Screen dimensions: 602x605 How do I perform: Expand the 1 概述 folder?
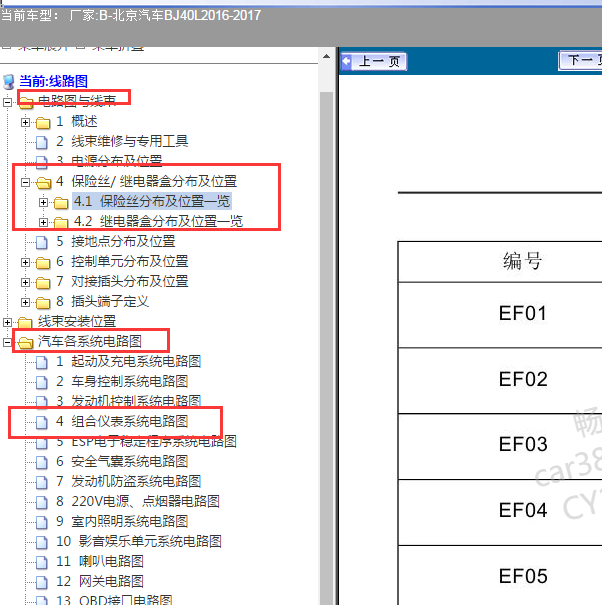click(25, 122)
